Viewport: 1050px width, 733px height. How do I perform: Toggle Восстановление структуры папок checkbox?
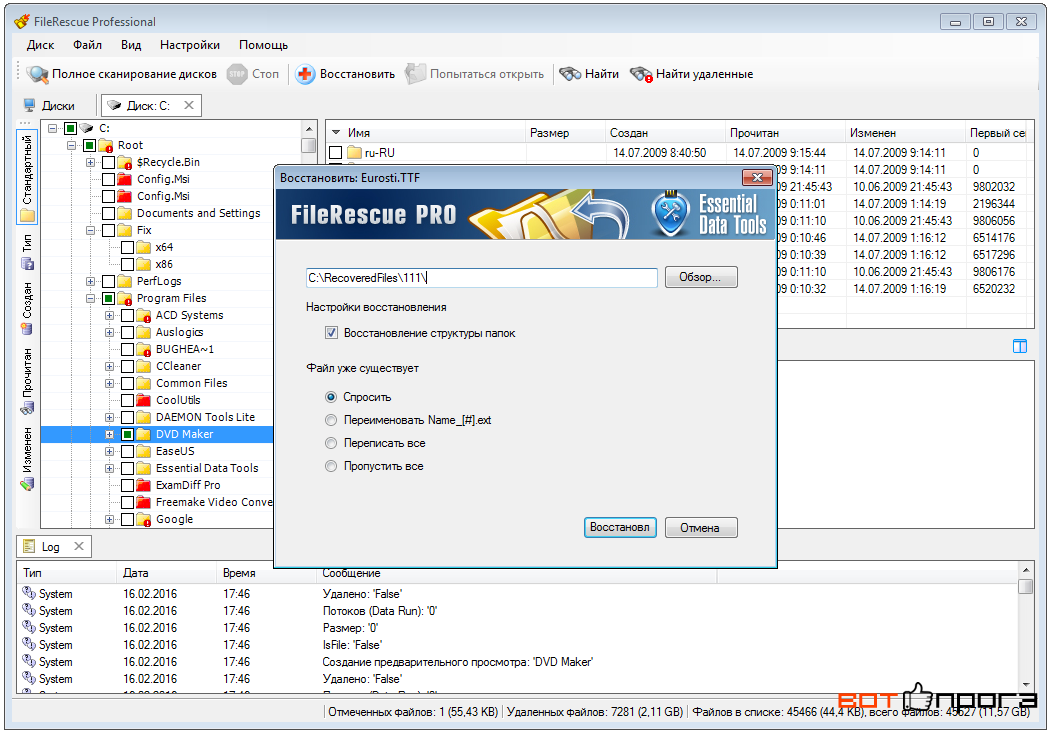[x=331, y=333]
